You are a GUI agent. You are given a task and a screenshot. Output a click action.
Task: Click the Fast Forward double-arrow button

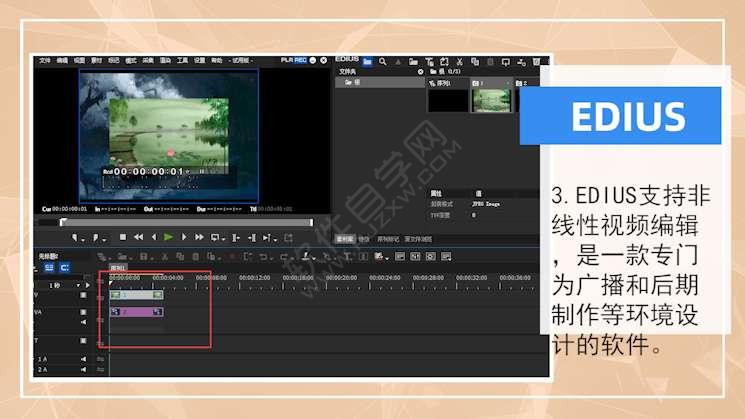(199, 237)
